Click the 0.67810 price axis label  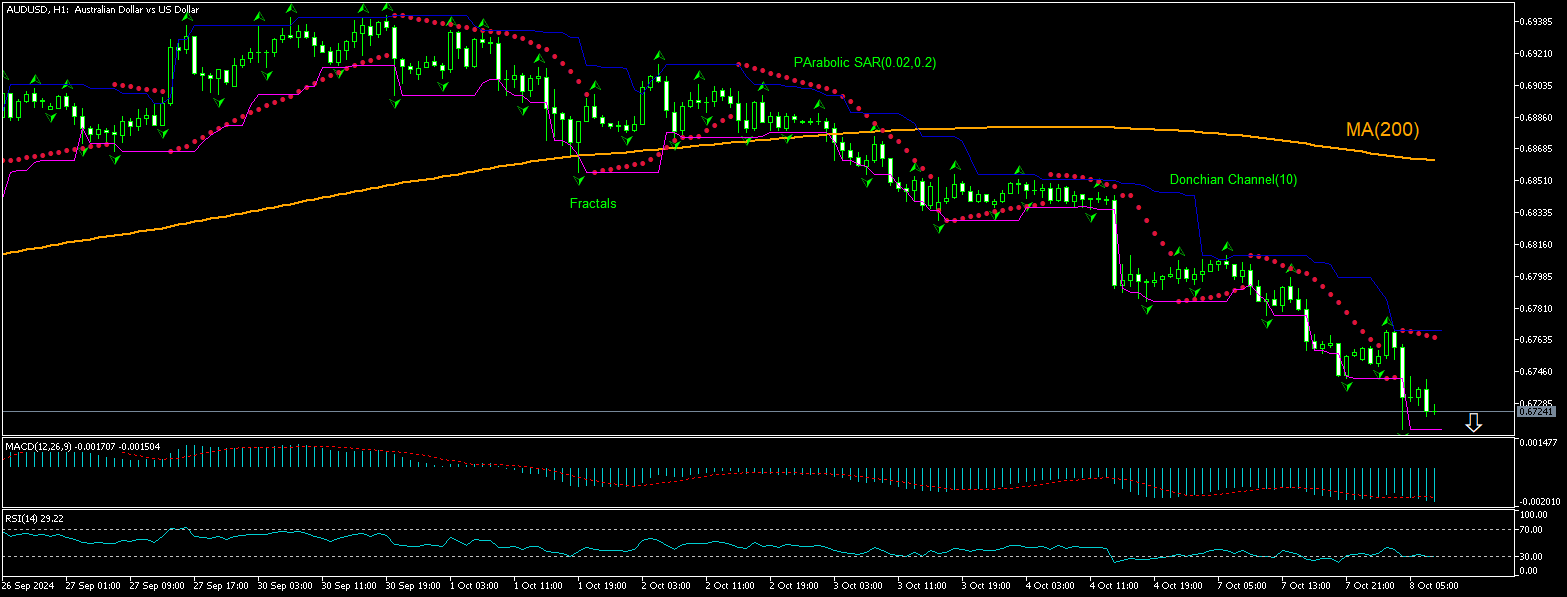(x=1536, y=308)
